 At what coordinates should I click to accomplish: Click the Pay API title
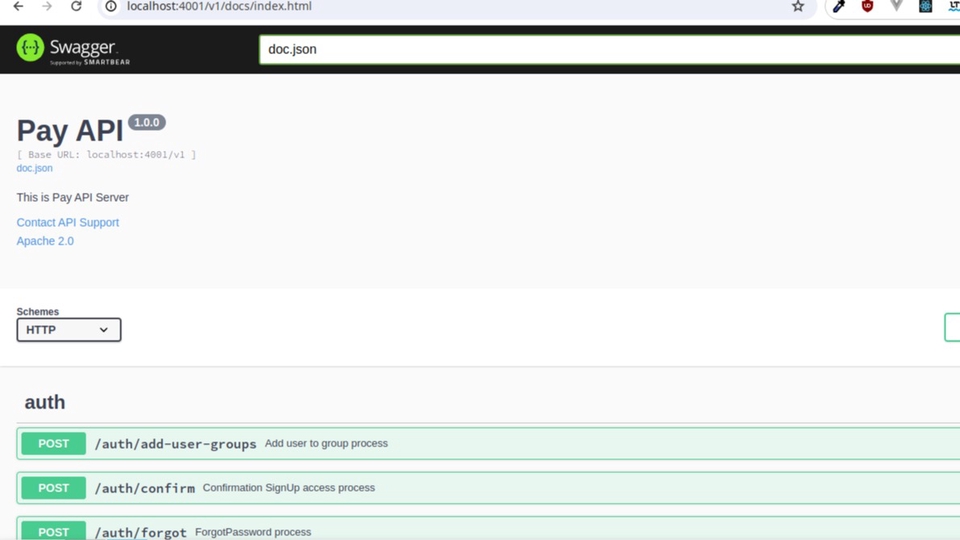pos(70,130)
